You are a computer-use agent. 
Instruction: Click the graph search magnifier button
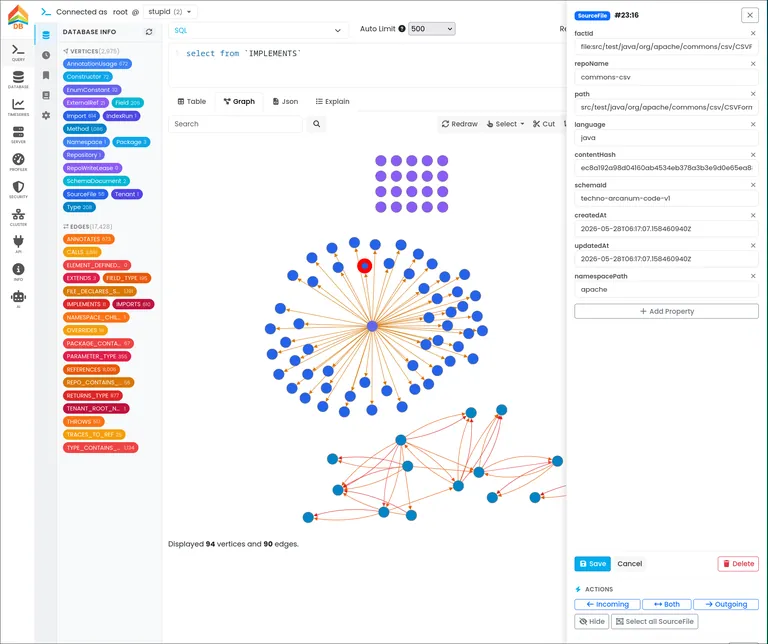(316, 124)
